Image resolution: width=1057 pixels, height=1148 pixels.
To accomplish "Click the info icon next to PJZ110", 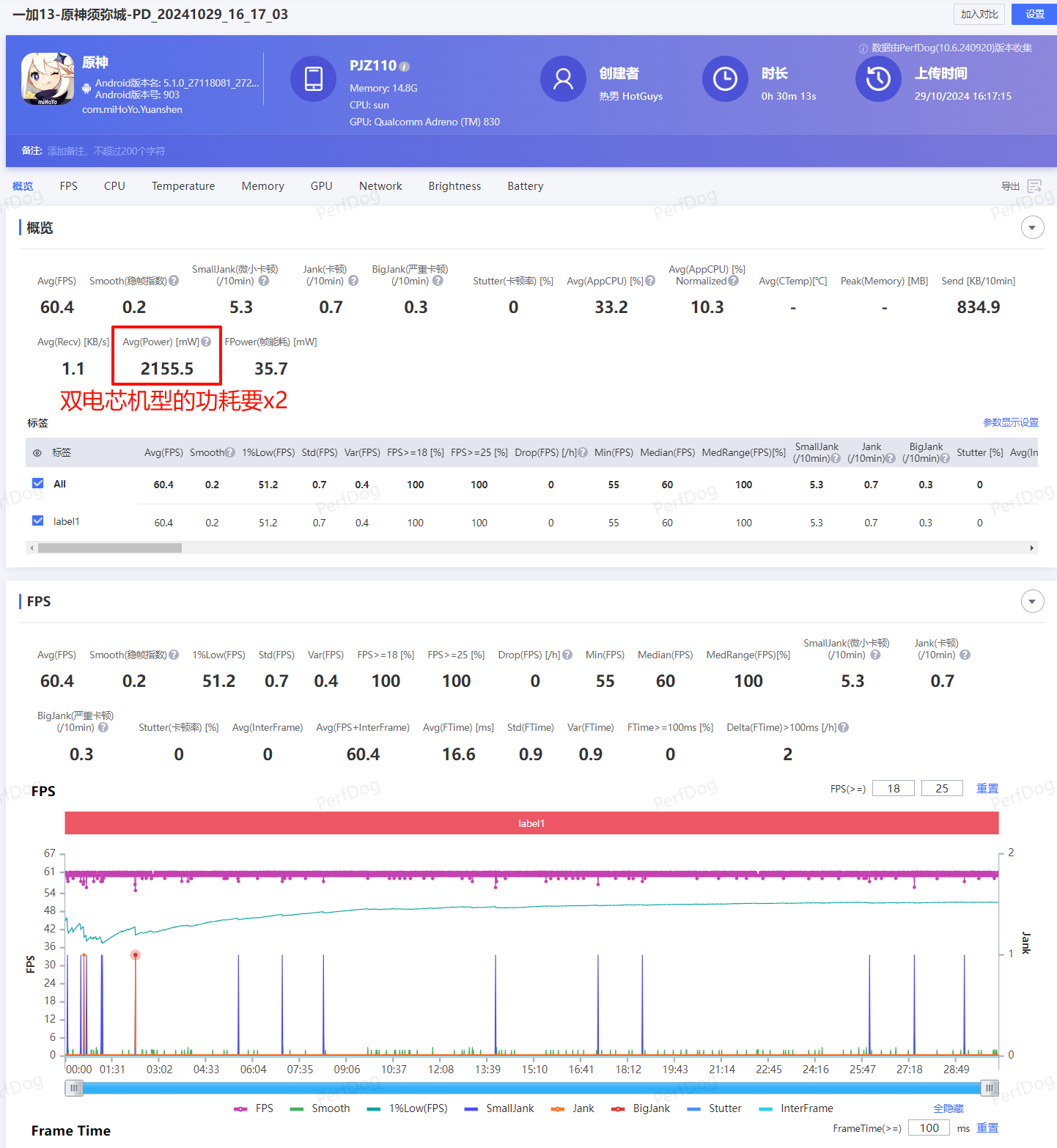I will 405,67.
